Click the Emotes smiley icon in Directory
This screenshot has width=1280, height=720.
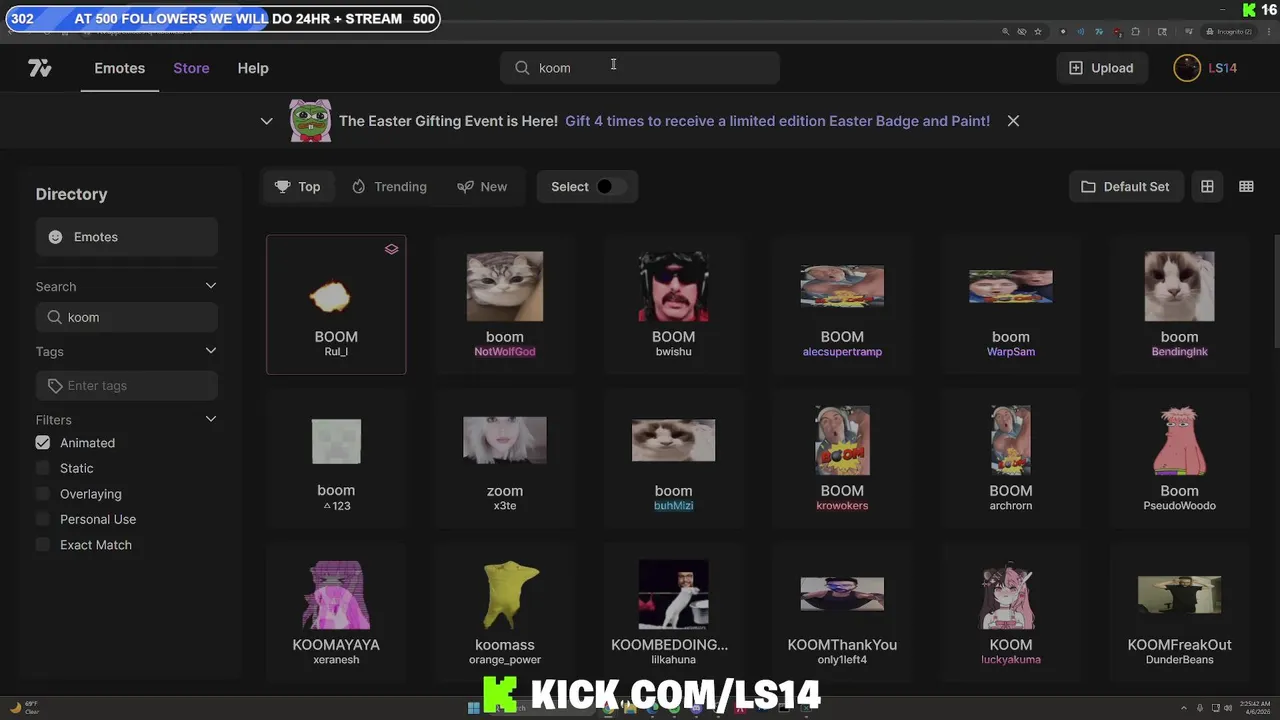(x=55, y=237)
